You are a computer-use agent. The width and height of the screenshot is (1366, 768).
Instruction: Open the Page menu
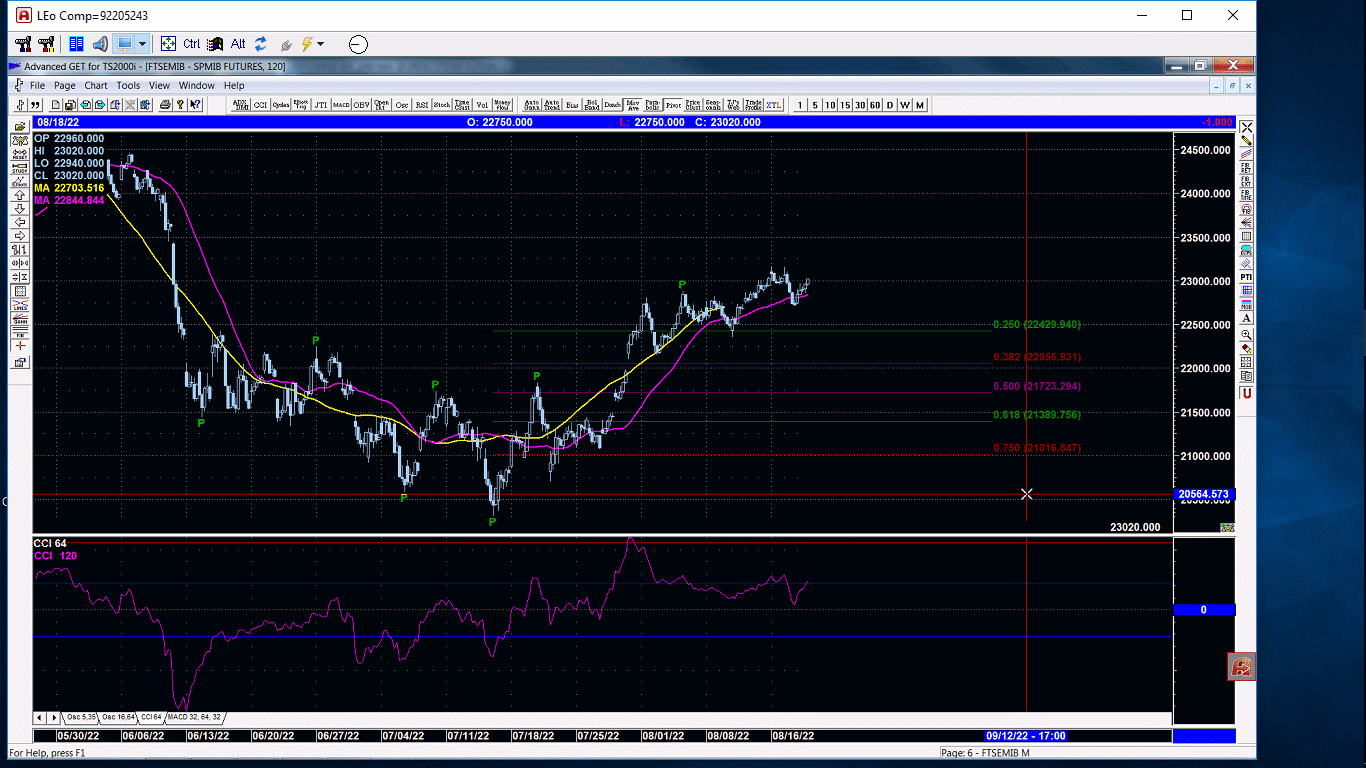click(65, 86)
